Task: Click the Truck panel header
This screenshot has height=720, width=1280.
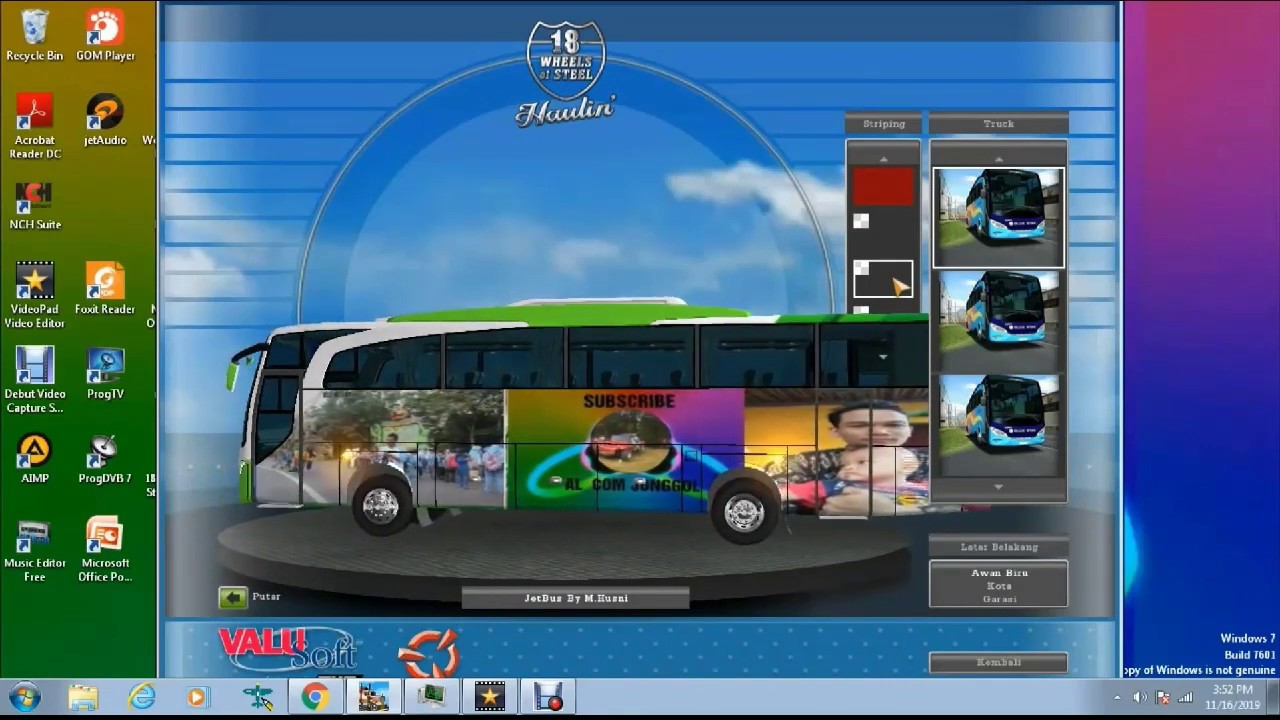Action: tap(998, 124)
